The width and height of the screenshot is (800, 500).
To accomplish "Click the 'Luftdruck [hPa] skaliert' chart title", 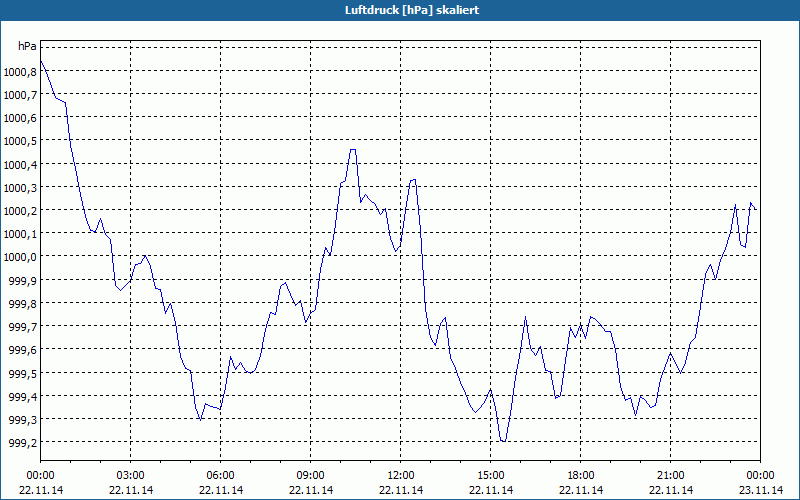I will pyautogui.click(x=412, y=10).
